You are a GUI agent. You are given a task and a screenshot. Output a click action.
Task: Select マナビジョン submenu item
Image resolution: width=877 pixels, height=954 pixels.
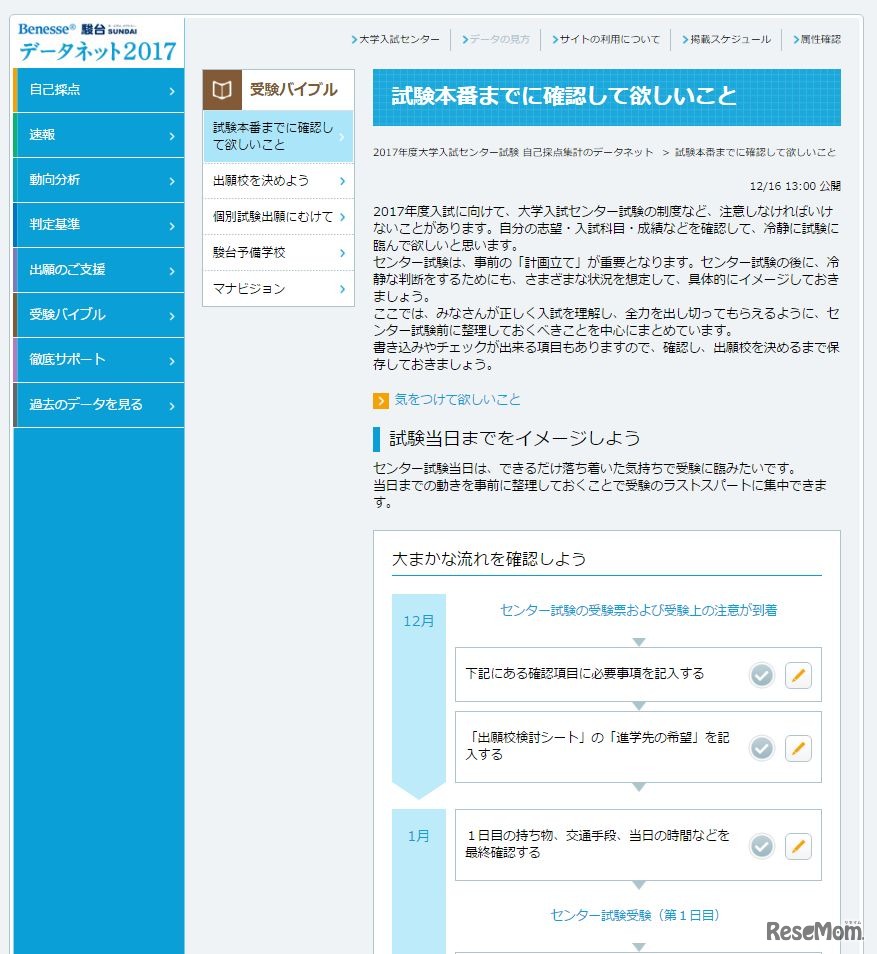278,288
